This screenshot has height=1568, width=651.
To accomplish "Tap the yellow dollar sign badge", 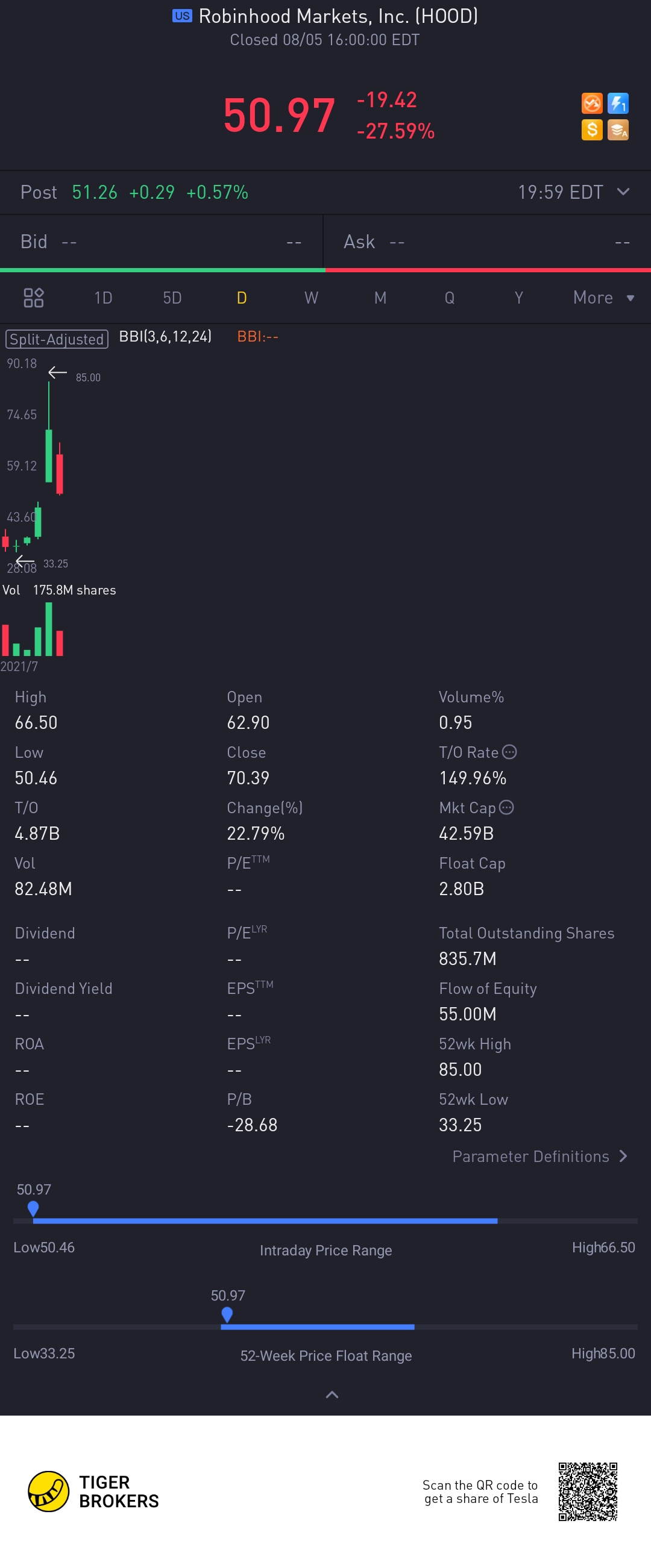I will [x=591, y=130].
